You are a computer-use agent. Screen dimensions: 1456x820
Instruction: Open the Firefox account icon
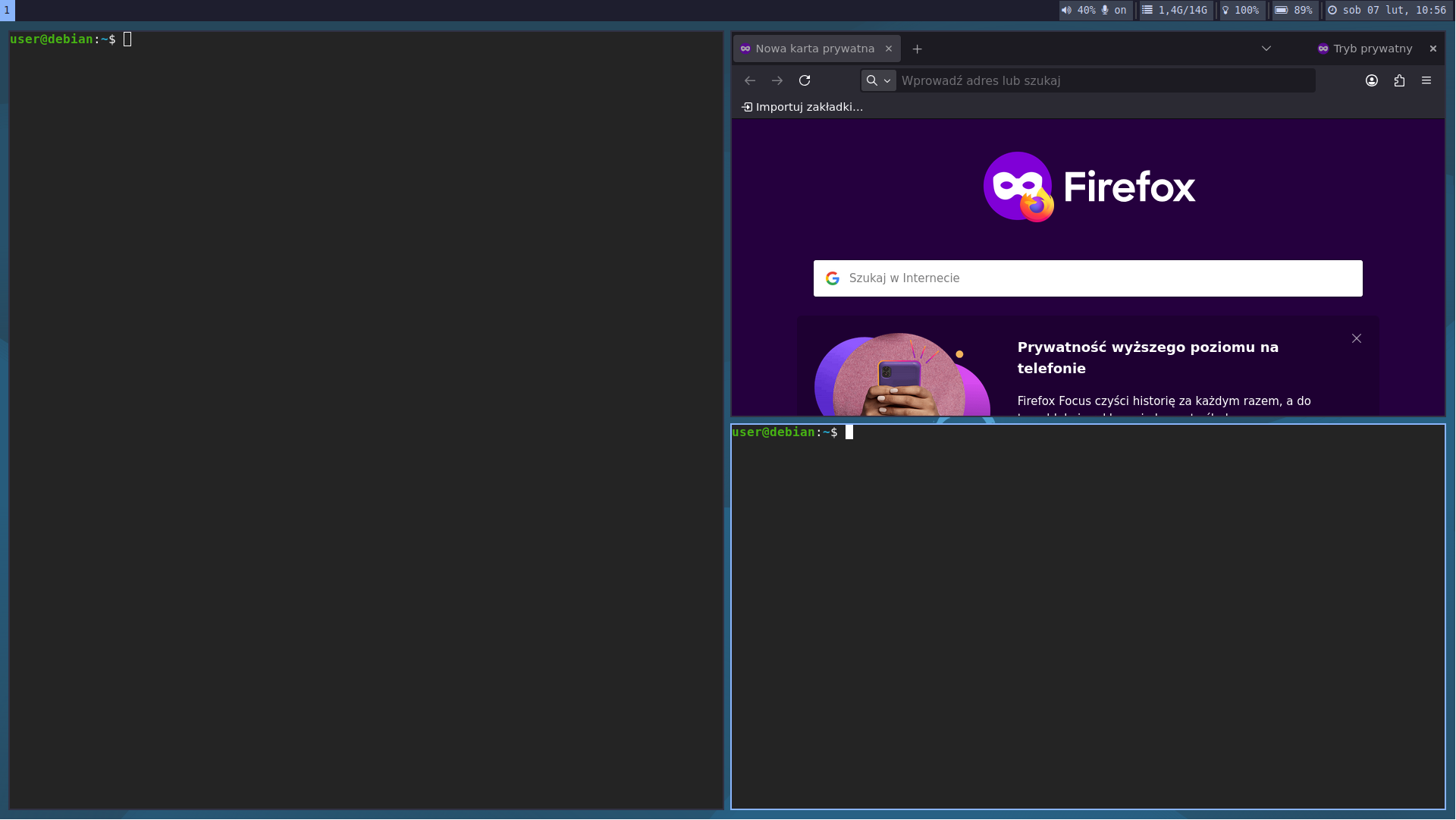tap(1372, 80)
